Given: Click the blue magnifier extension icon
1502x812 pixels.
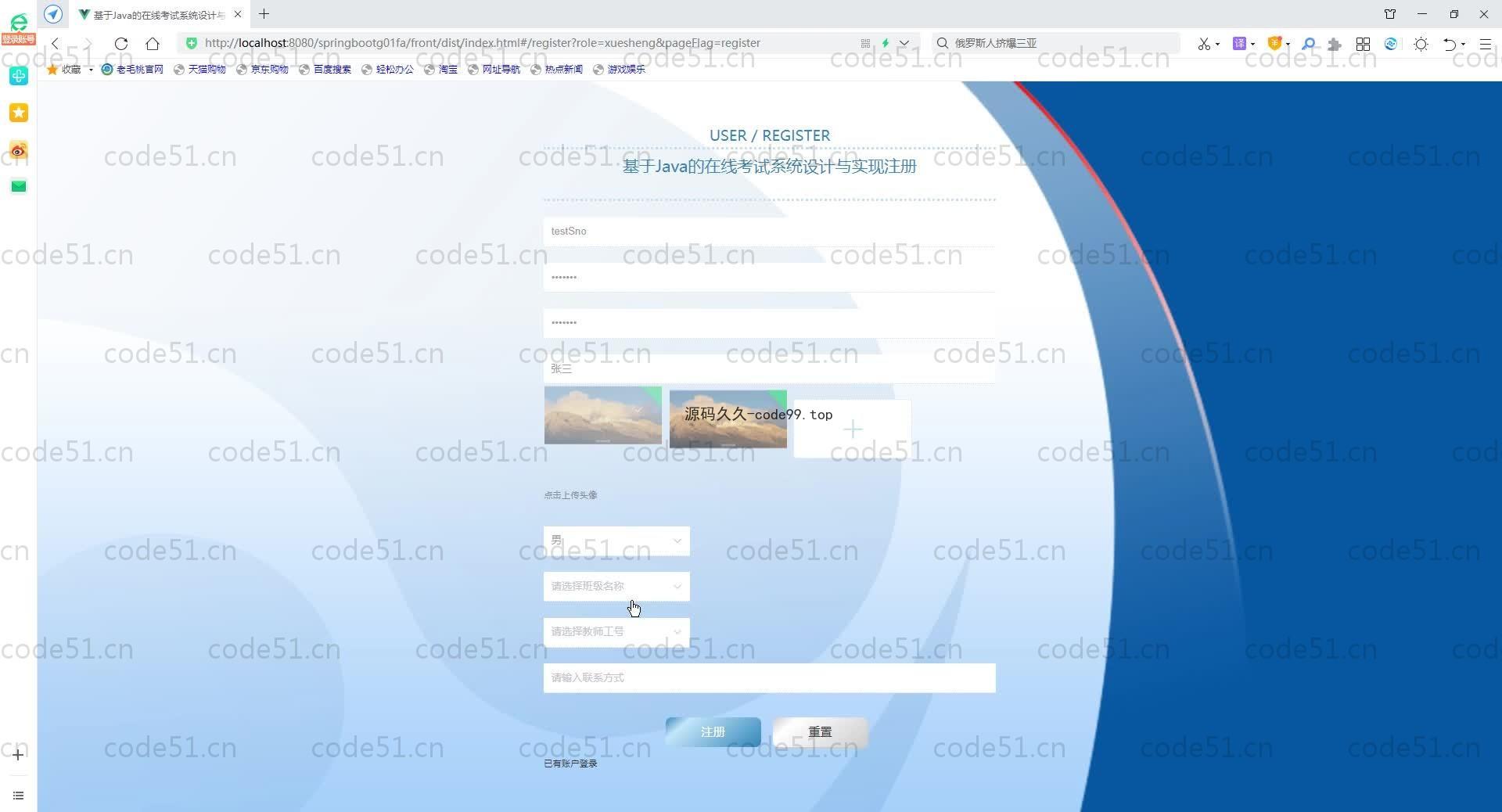Looking at the screenshot, I should click(1309, 44).
